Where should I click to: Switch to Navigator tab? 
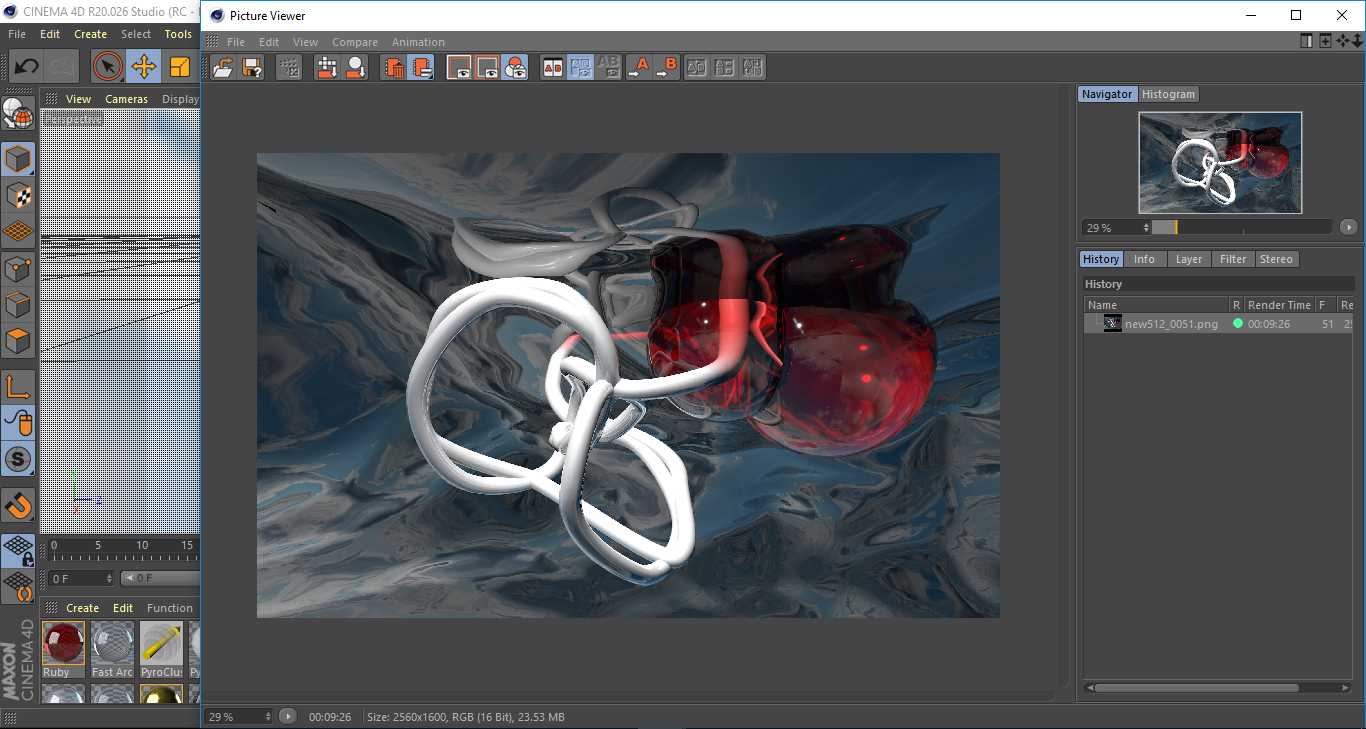(x=1107, y=94)
